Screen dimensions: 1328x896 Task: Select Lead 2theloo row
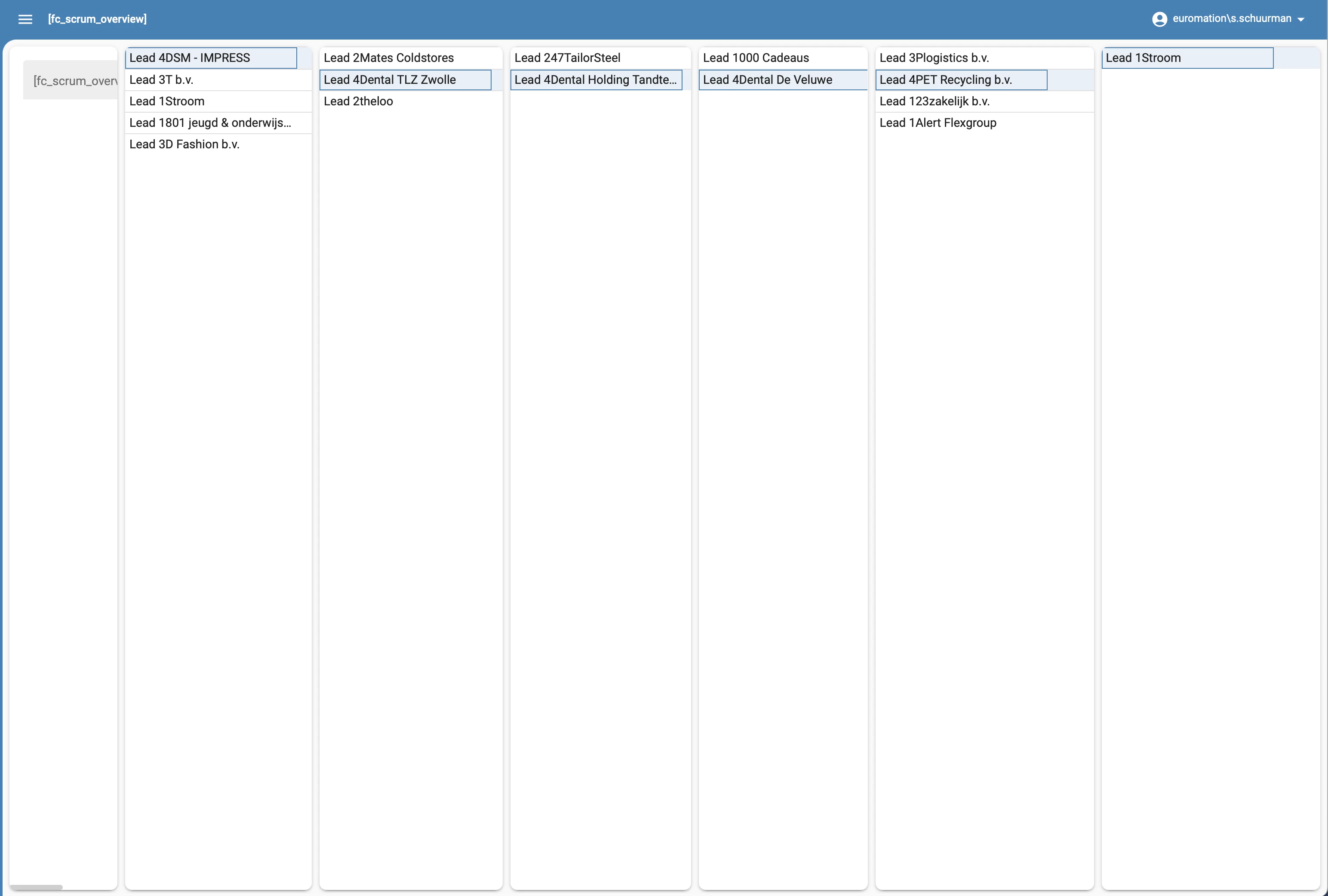411,101
